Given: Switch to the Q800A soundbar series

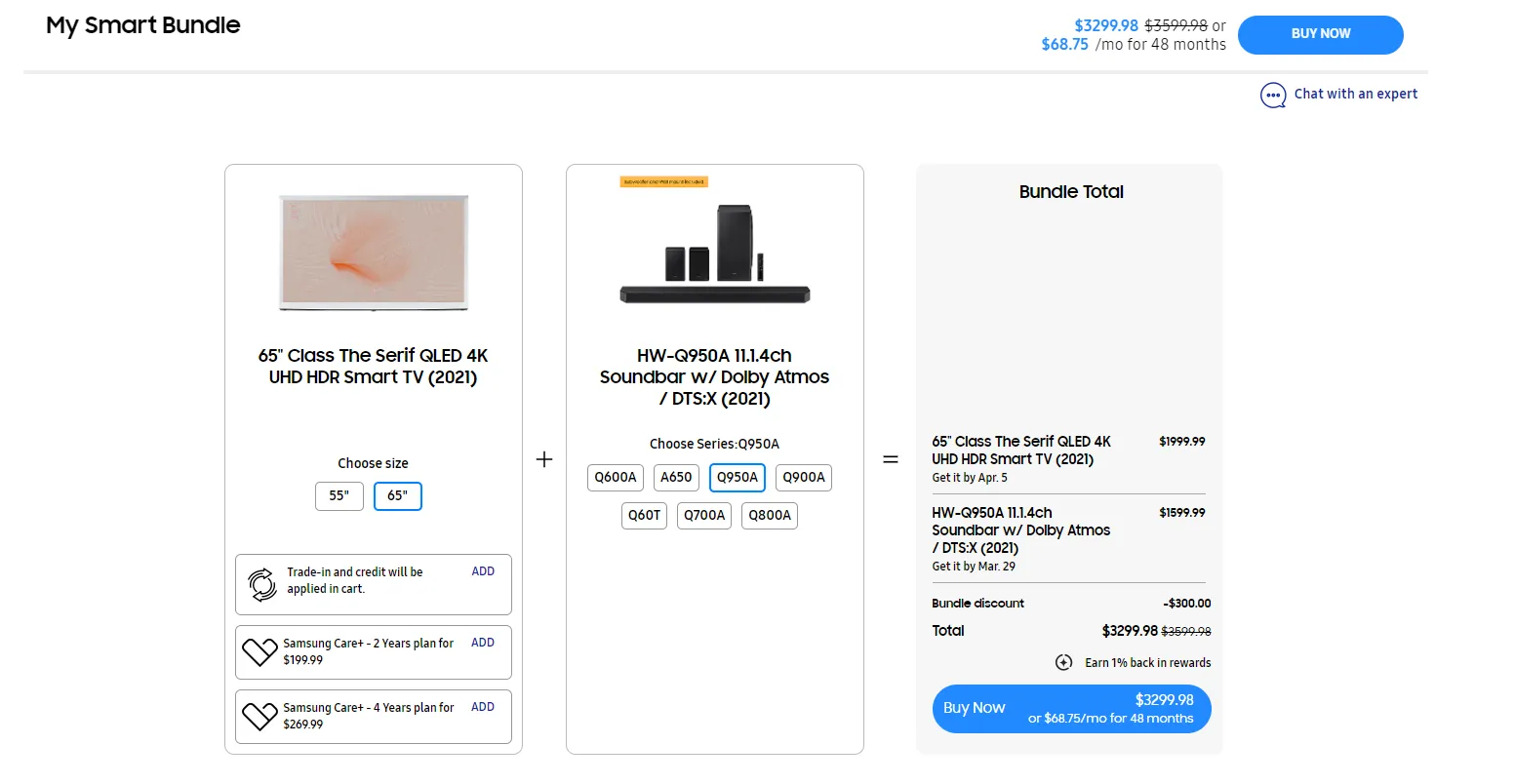Looking at the screenshot, I should point(770,516).
